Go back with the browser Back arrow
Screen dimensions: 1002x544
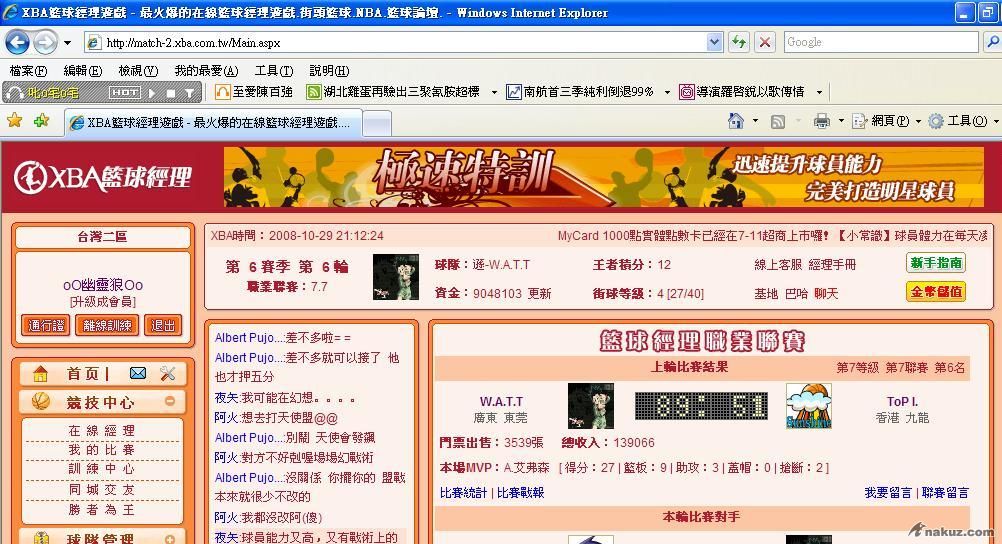[x=17, y=43]
